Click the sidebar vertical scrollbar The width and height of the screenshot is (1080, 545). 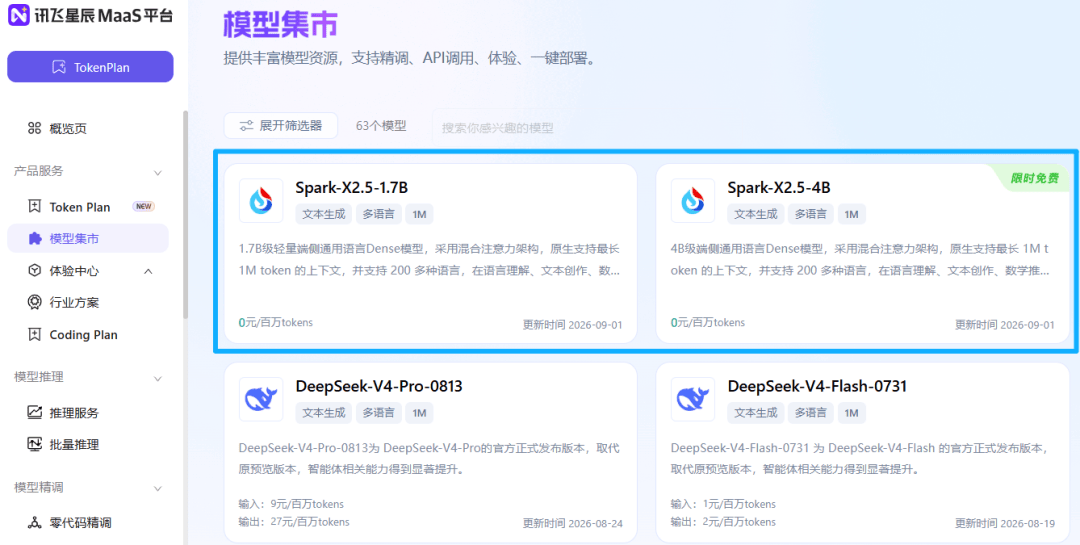tap(185, 214)
